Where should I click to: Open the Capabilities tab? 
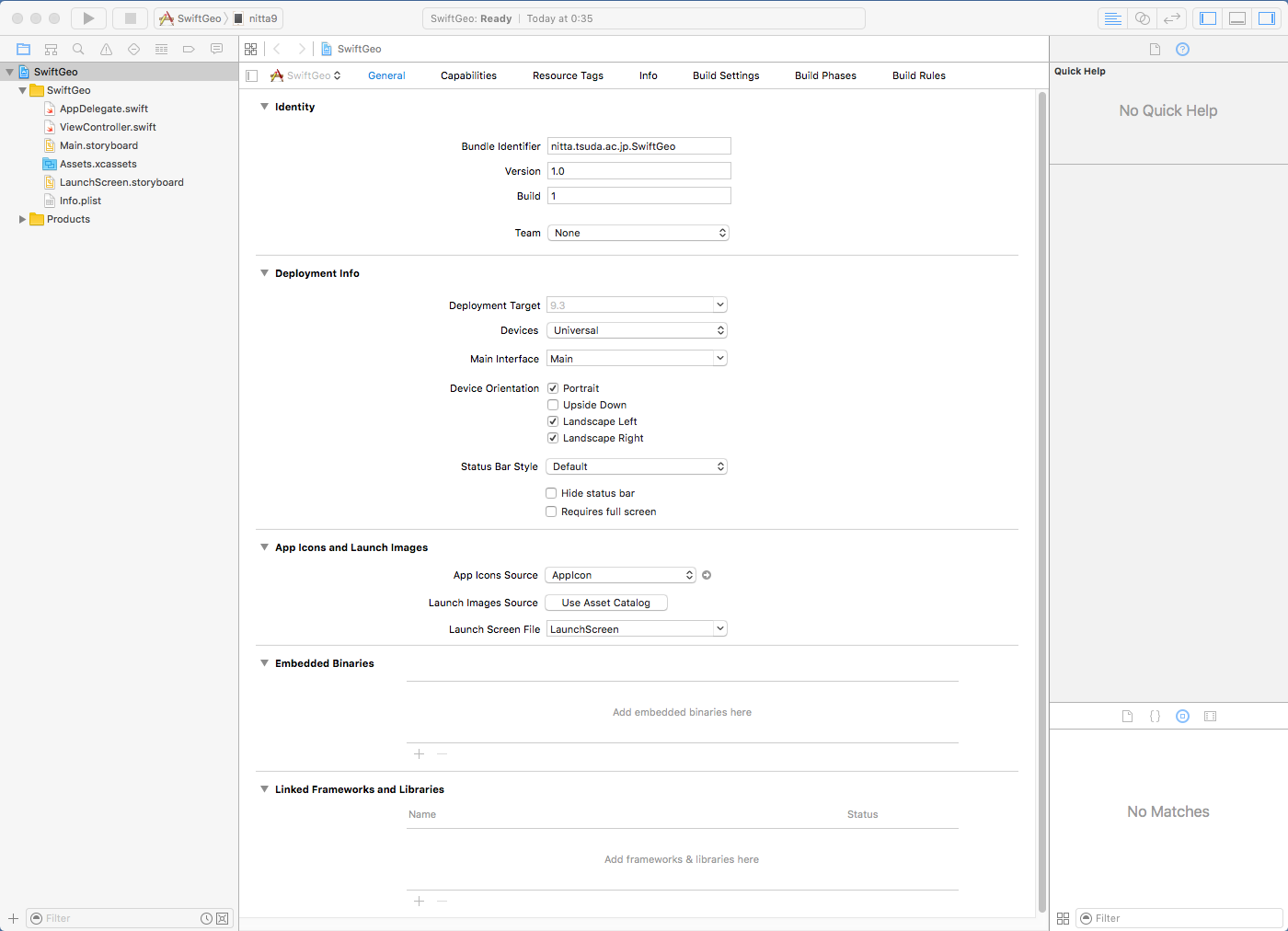click(468, 75)
